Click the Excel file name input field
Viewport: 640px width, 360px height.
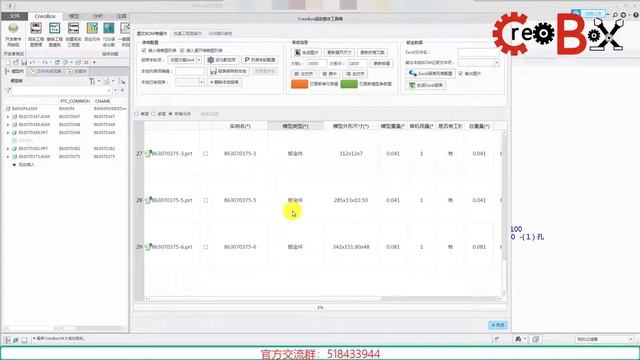(478, 52)
